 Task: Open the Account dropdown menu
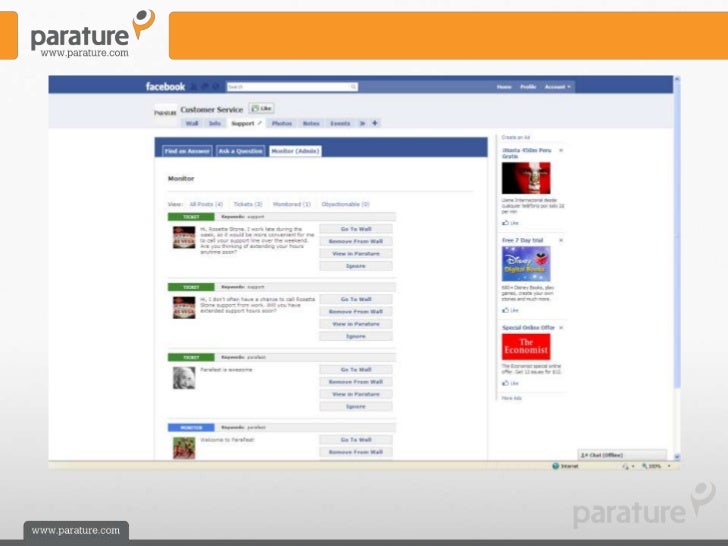[558, 87]
